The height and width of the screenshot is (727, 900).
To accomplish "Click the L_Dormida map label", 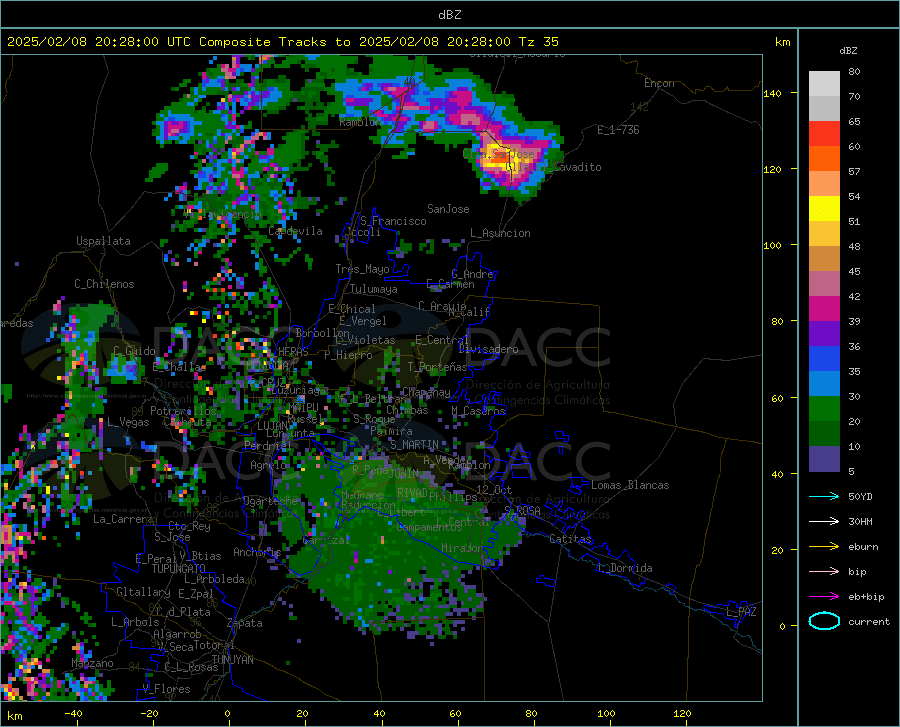I will coord(624,568).
